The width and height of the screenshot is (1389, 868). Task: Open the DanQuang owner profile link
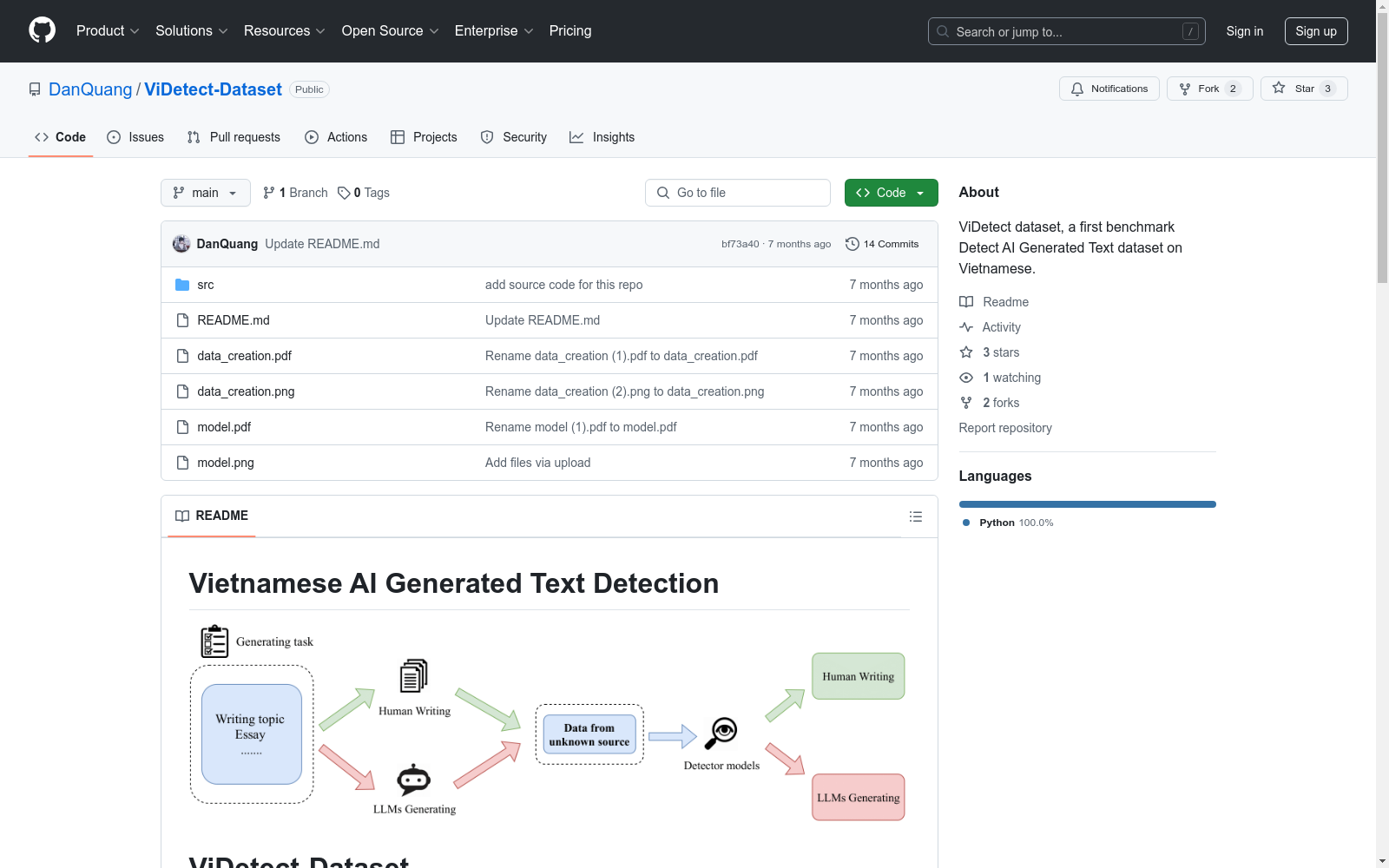pos(90,89)
